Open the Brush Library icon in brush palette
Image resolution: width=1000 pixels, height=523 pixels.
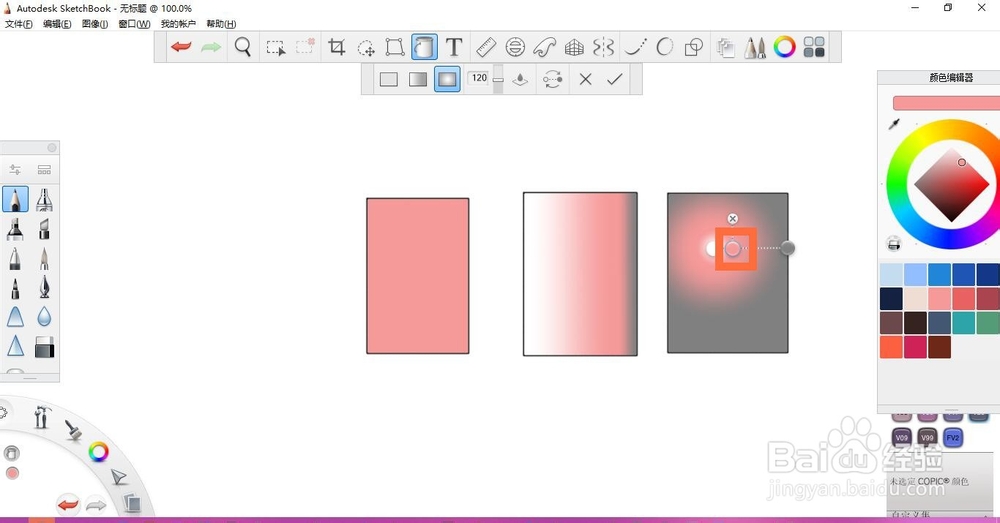pos(44,170)
